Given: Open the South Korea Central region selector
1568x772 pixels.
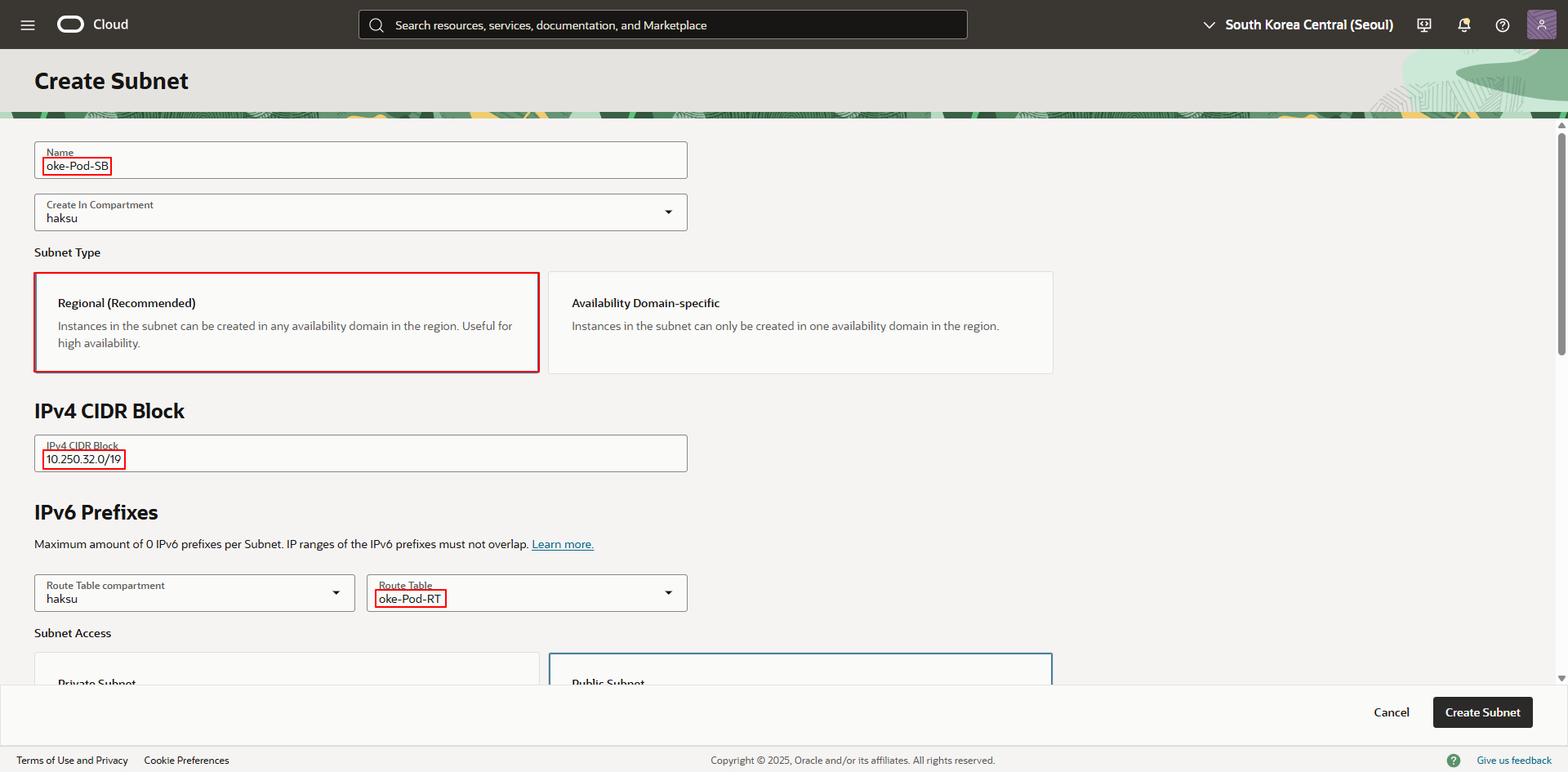Looking at the screenshot, I should coord(1298,25).
